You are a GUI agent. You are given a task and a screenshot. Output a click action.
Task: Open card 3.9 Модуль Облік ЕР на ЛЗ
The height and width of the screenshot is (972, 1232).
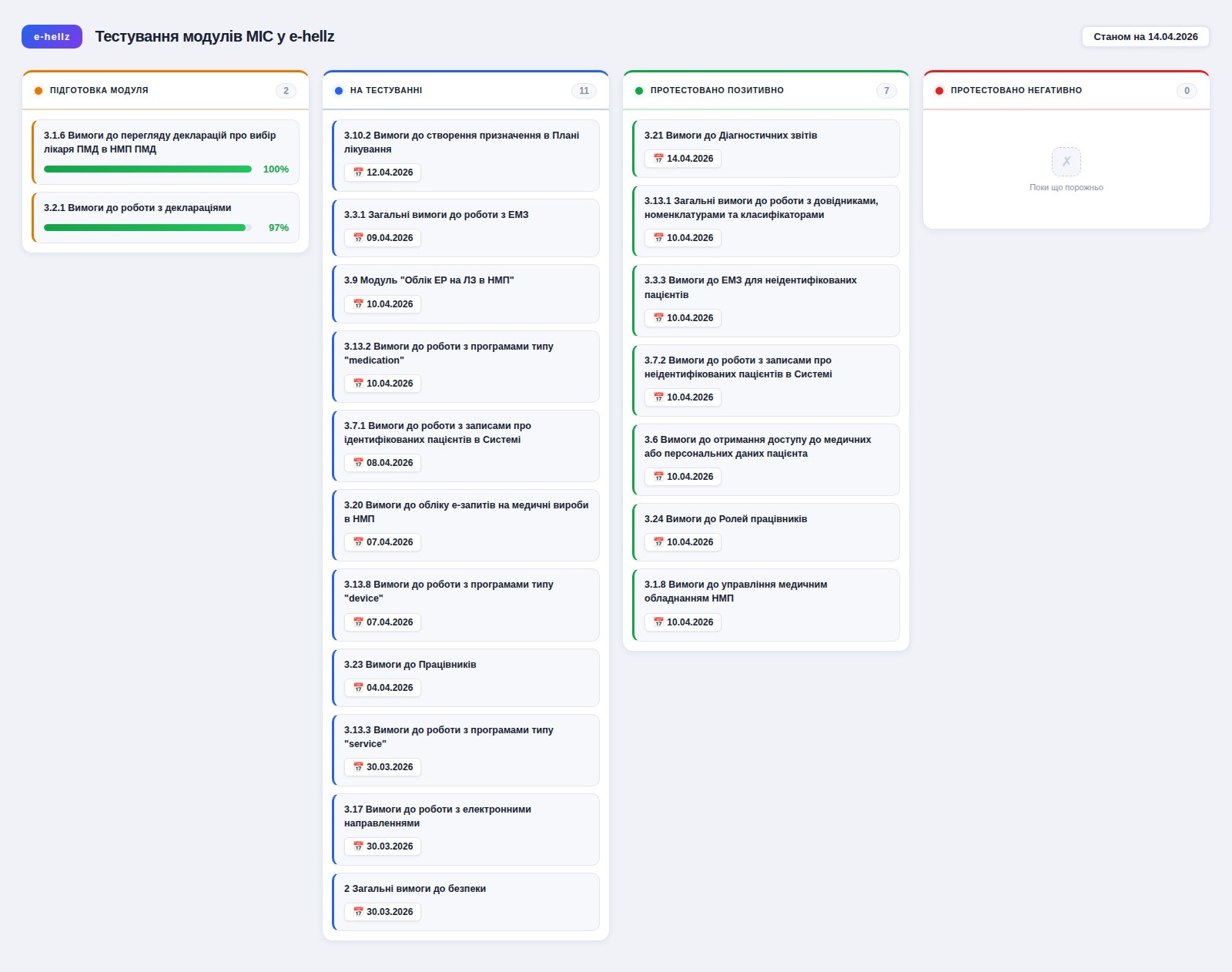pyautogui.click(x=466, y=293)
